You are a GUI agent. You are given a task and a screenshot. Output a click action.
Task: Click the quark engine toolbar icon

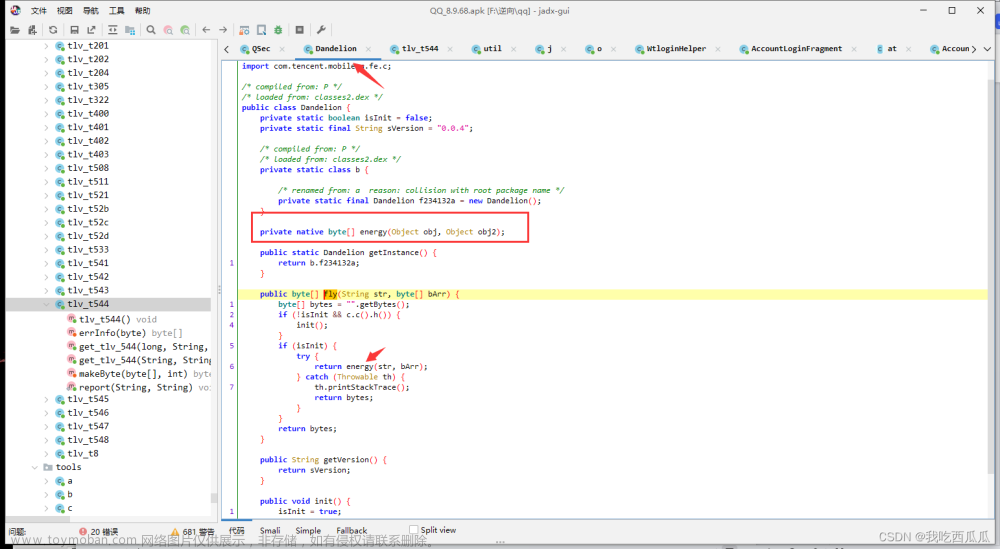pos(261,30)
